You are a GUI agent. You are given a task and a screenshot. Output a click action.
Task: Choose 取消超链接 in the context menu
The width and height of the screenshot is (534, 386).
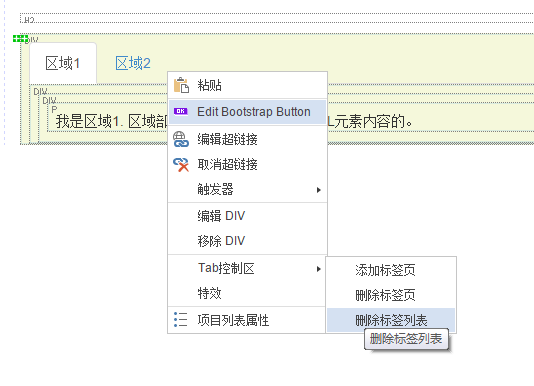248,165
